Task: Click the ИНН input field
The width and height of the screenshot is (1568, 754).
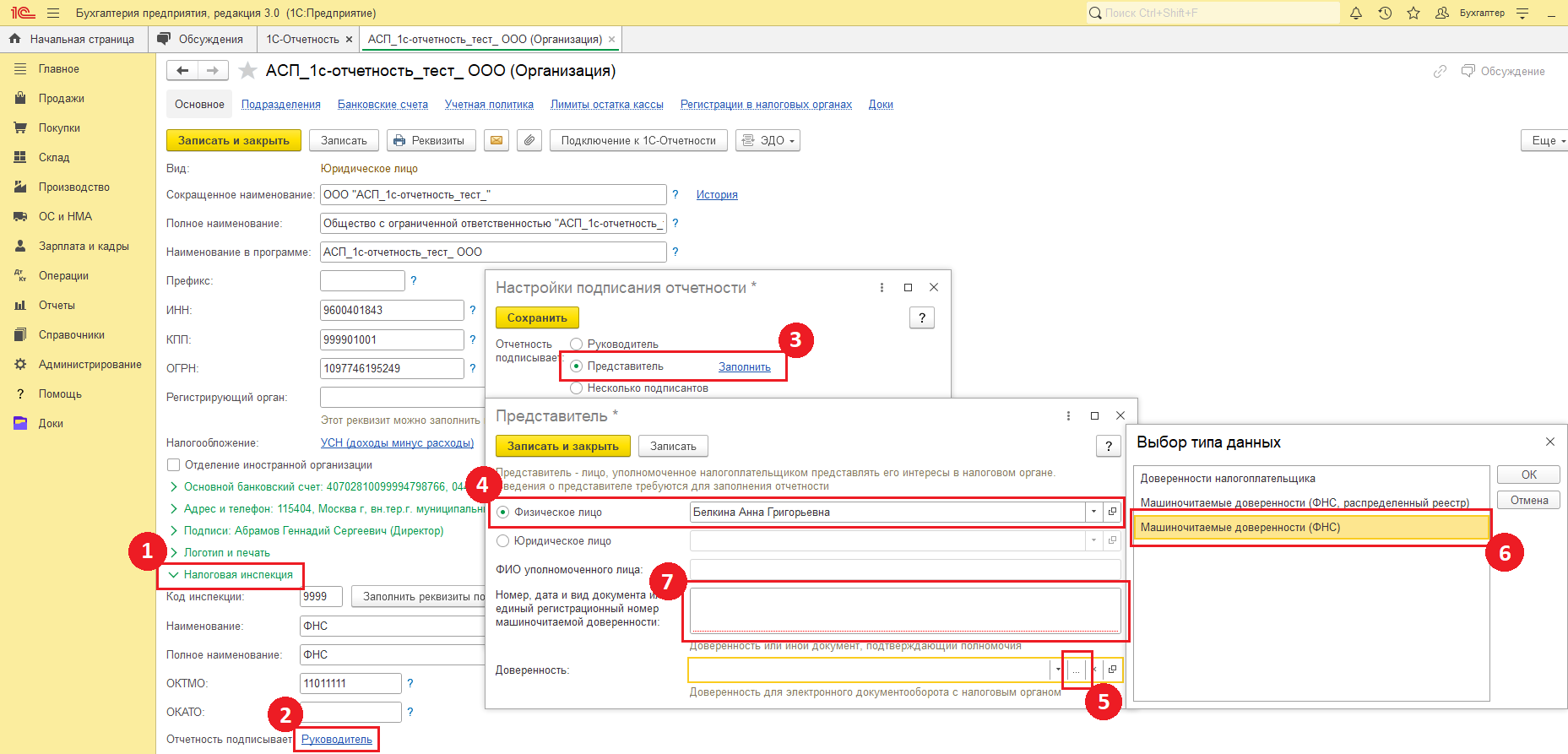Action: [392, 311]
